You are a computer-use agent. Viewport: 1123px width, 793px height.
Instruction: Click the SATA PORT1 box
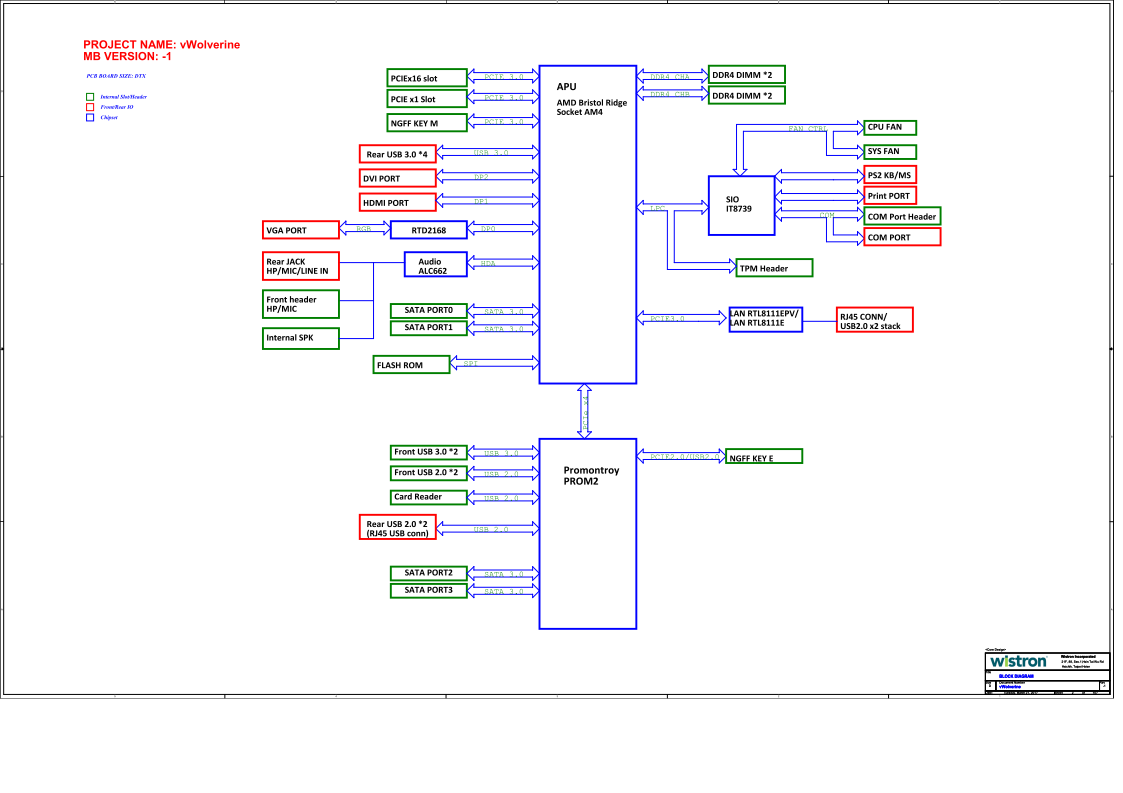click(x=428, y=327)
